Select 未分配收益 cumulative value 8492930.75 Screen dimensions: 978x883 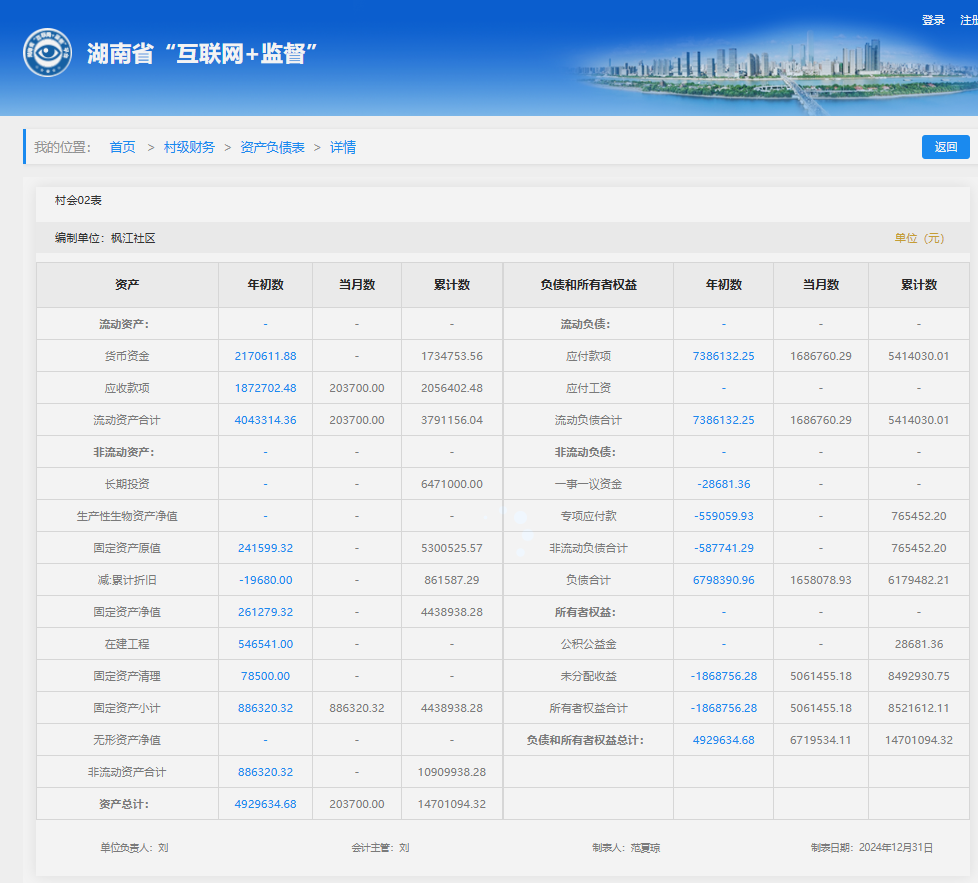[919, 676]
